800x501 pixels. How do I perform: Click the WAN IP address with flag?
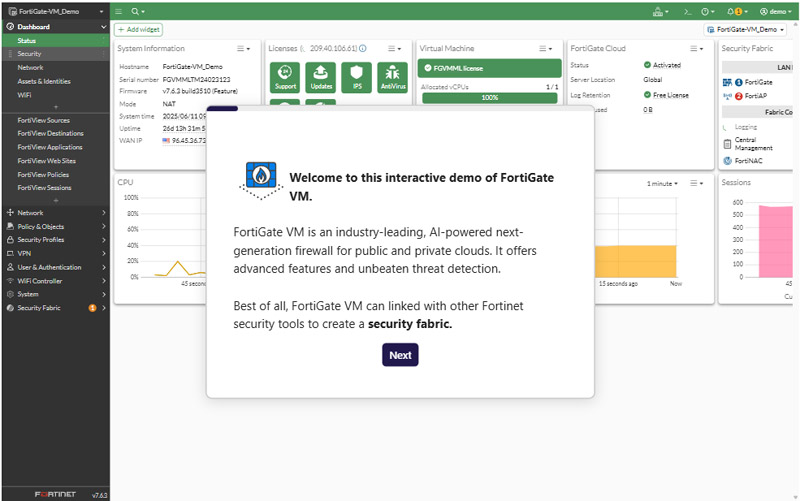pyautogui.click(x=184, y=140)
